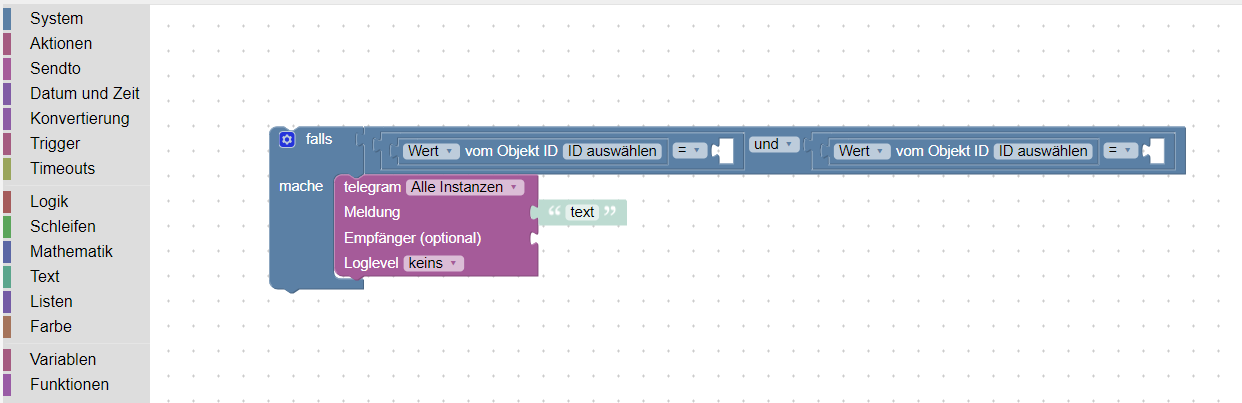Select the first vom Objekt ID label

point(511,151)
